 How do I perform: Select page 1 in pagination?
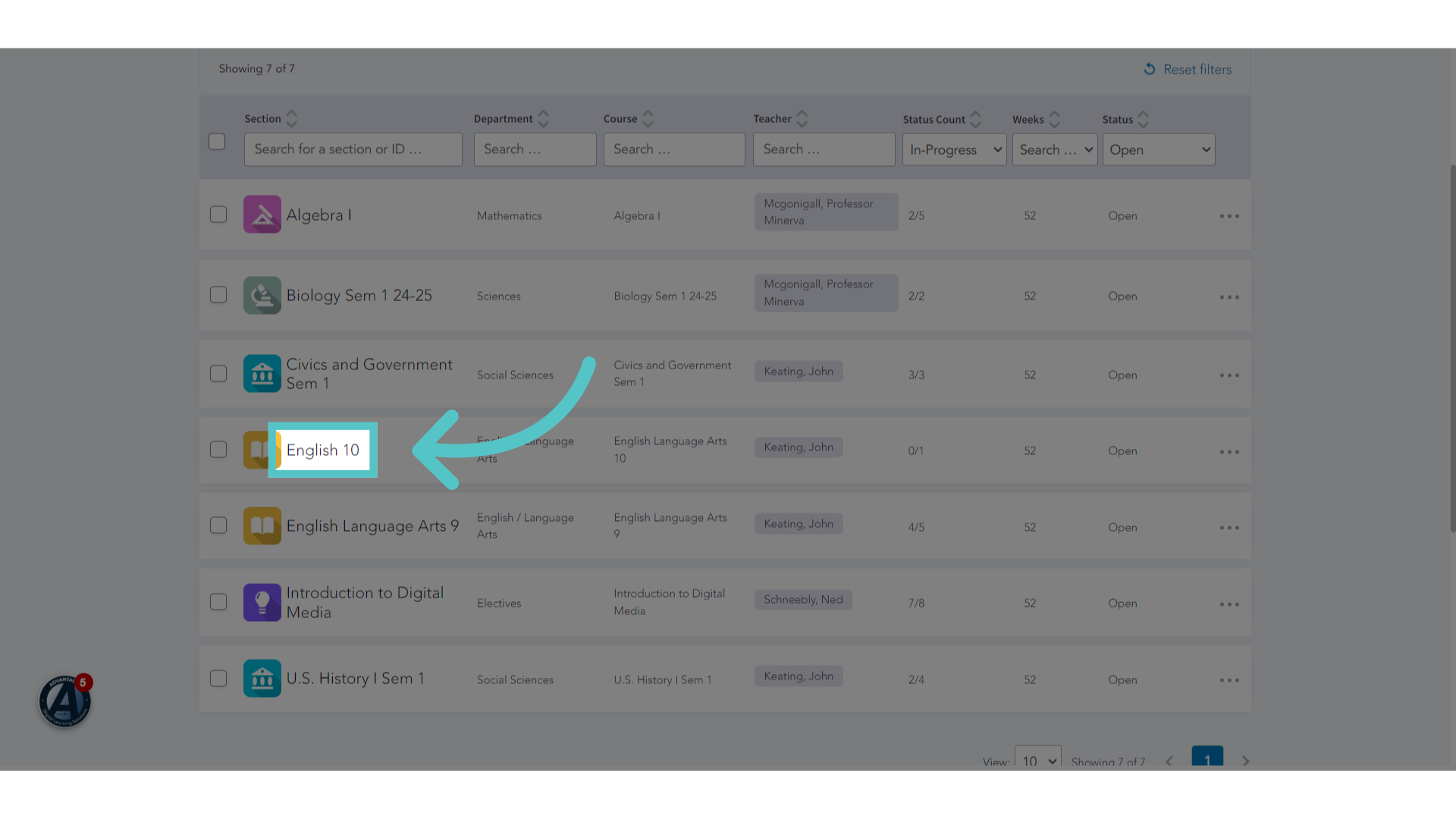coord(1207,758)
